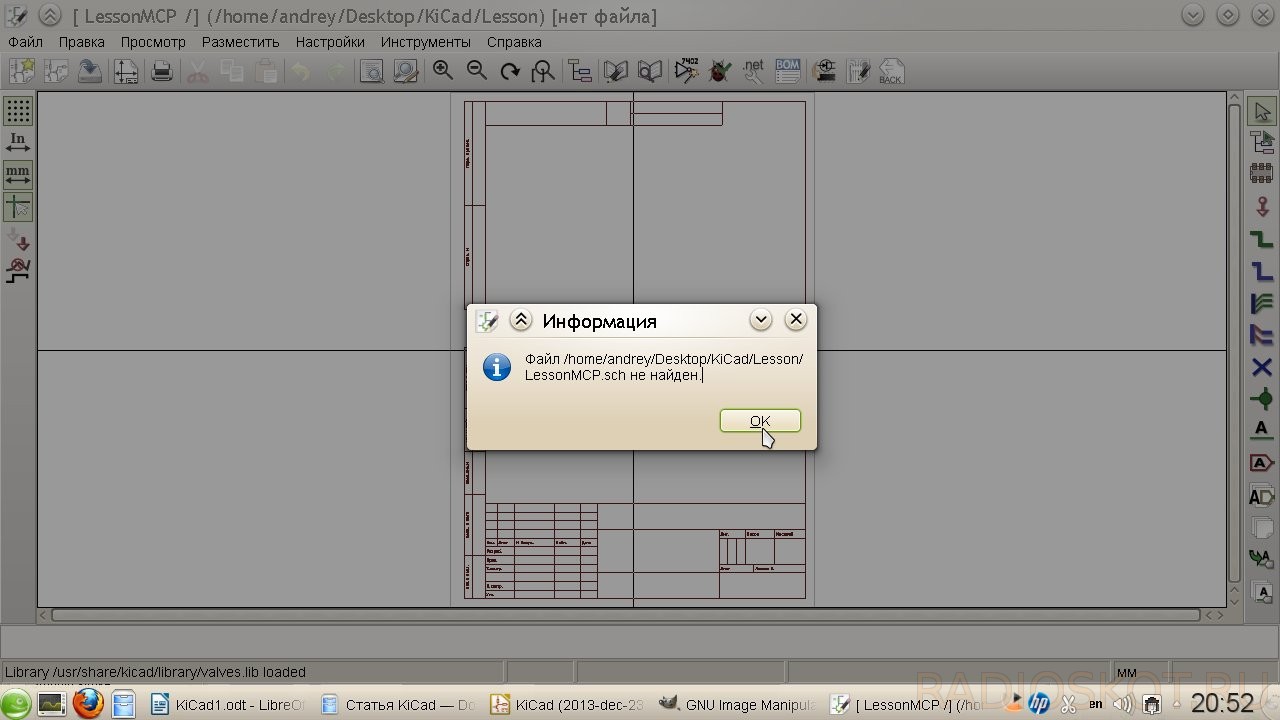This screenshot has height=720, width=1280.
Task: Click the scissors cut icon
Action: [x=198, y=71]
